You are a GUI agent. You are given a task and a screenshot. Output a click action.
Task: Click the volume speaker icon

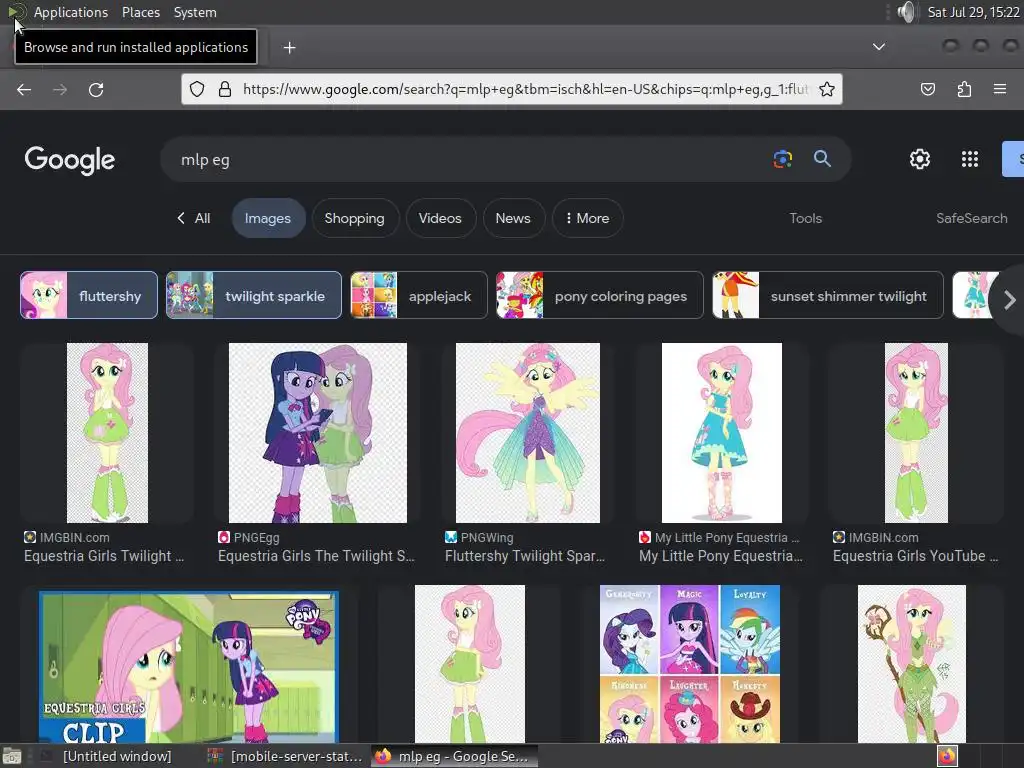point(906,12)
